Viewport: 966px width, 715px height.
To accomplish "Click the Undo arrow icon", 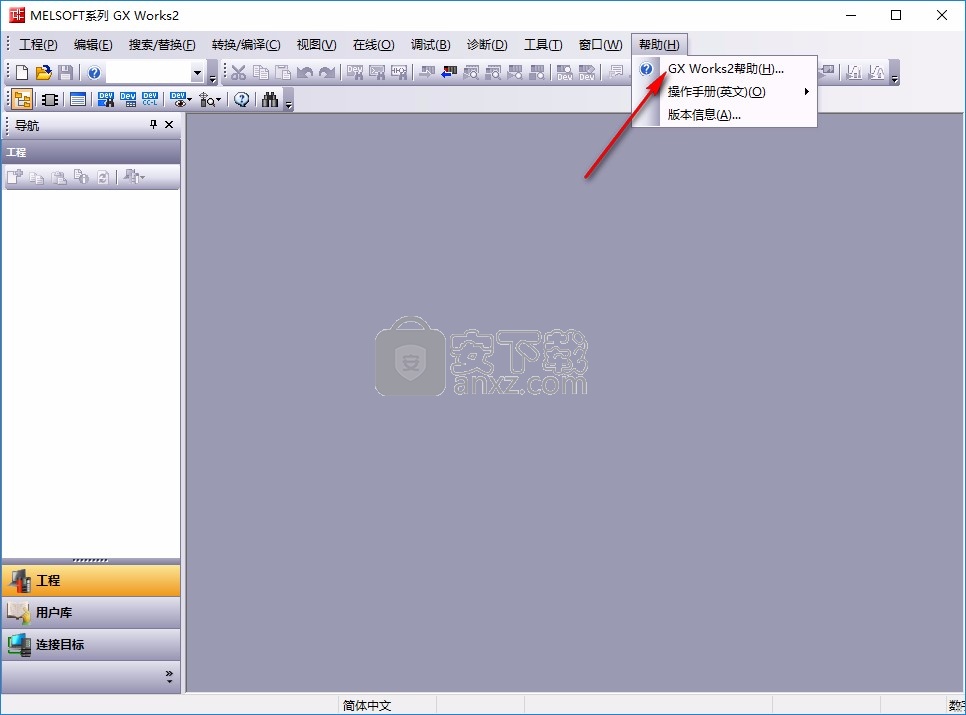I will 304,73.
